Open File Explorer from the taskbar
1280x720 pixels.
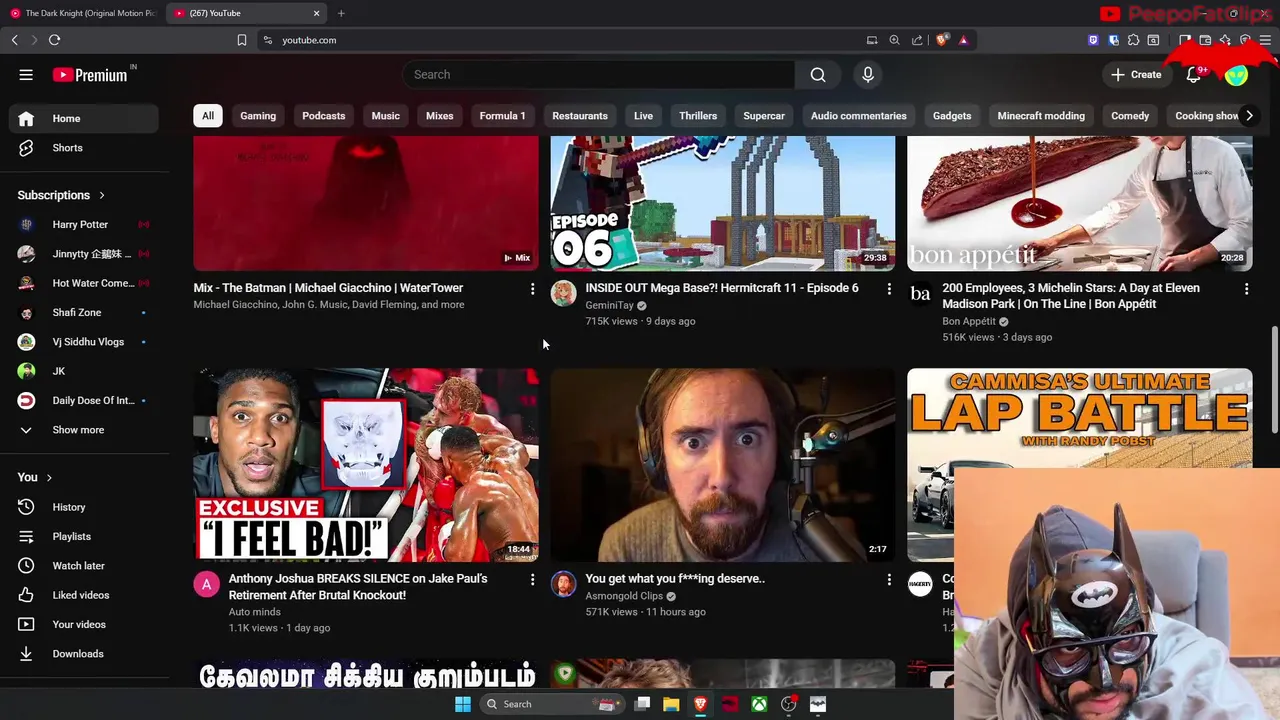coord(671,704)
